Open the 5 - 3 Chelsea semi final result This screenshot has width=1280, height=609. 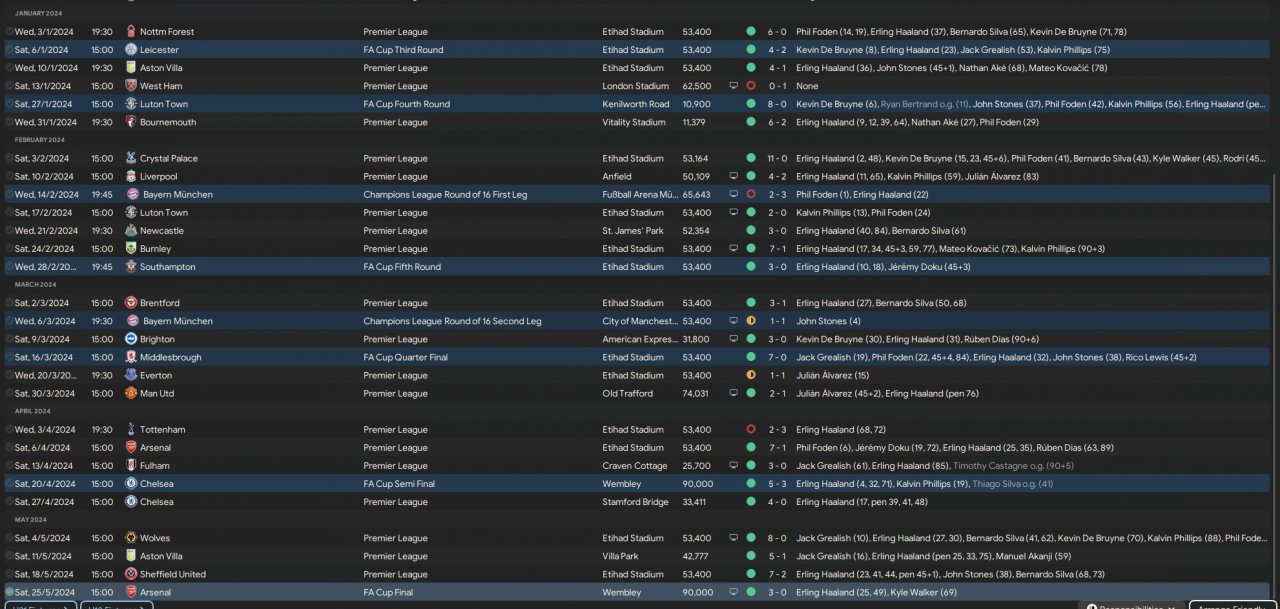[x=777, y=484]
